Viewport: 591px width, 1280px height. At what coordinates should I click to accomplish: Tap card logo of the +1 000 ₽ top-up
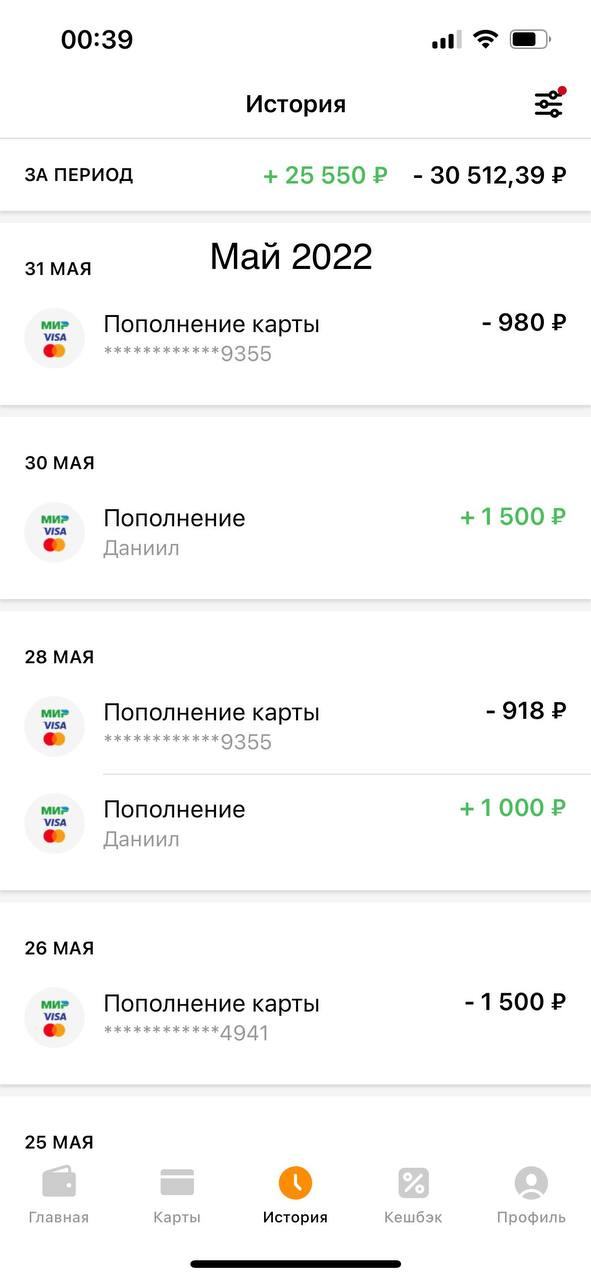[x=54, y=823]
